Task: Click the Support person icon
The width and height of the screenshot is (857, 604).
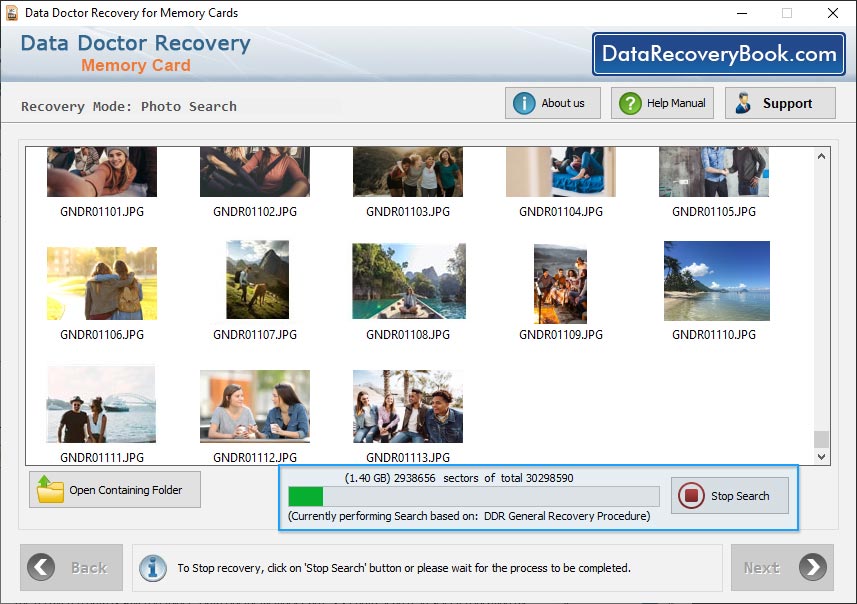Action: pyautogui.click(x=742, y=103)
